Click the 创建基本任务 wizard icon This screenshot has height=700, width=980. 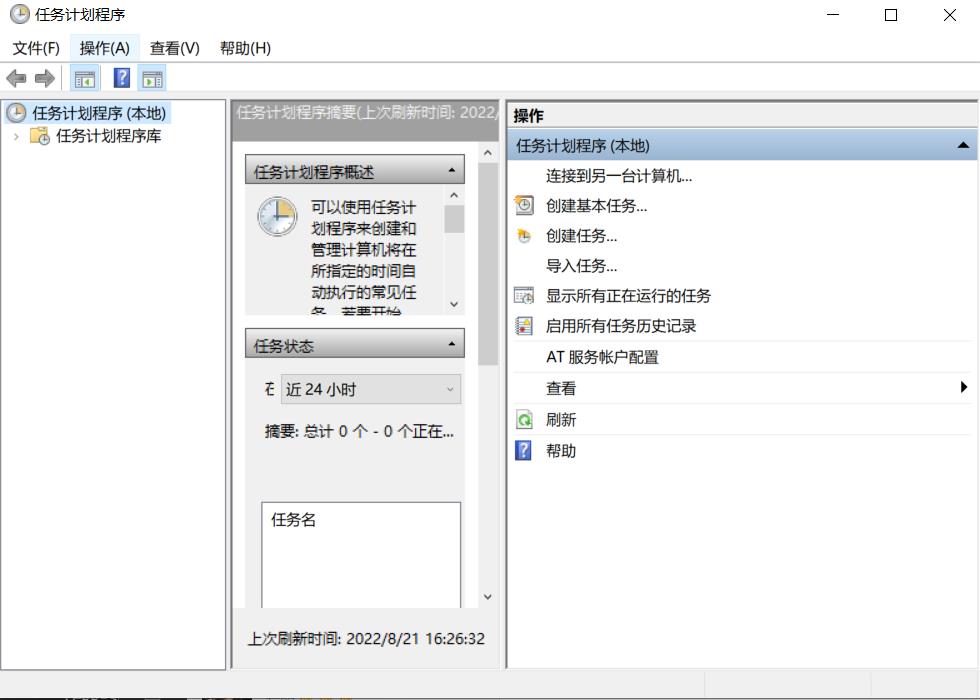pyautogui.click(x=524, y=205)
